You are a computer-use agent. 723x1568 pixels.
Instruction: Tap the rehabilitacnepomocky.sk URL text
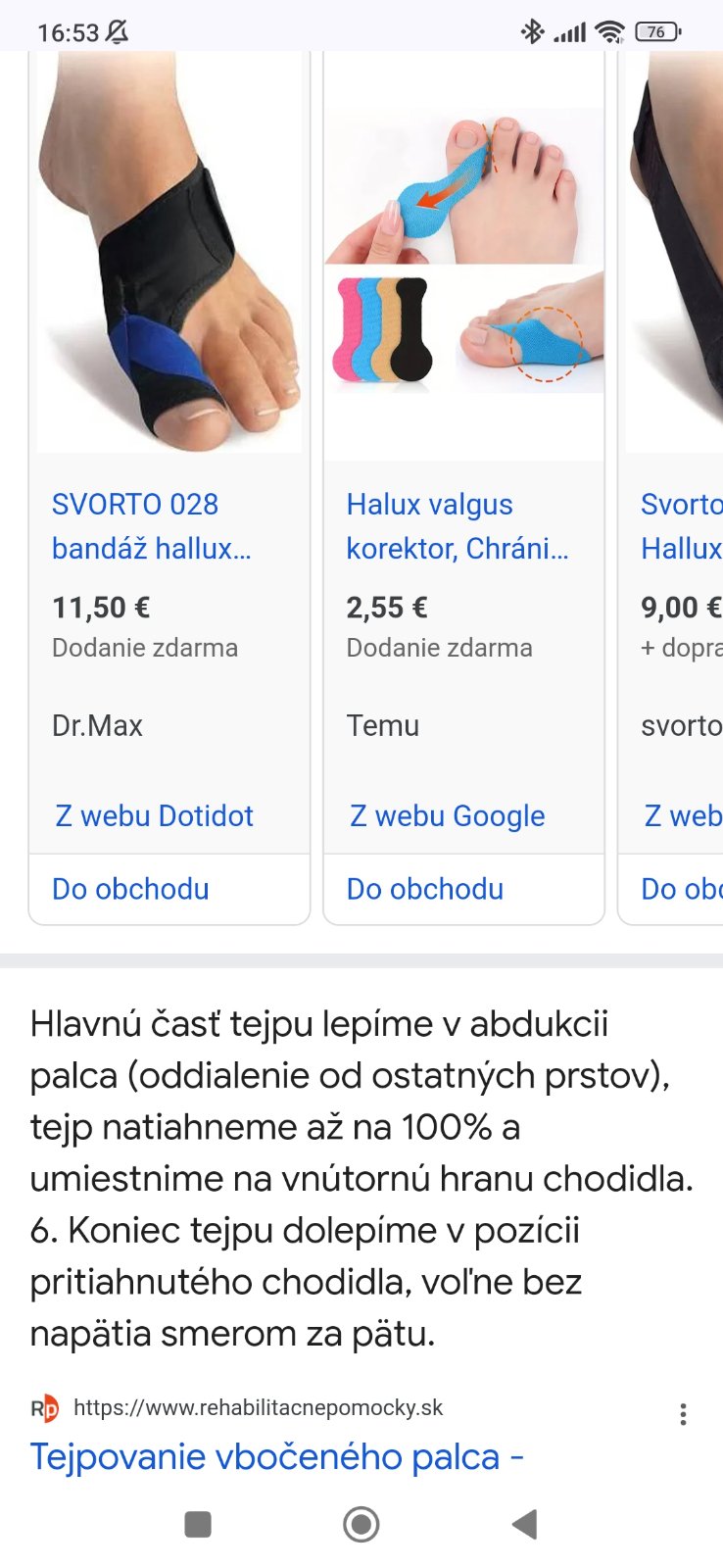(x=259, y=1408)
